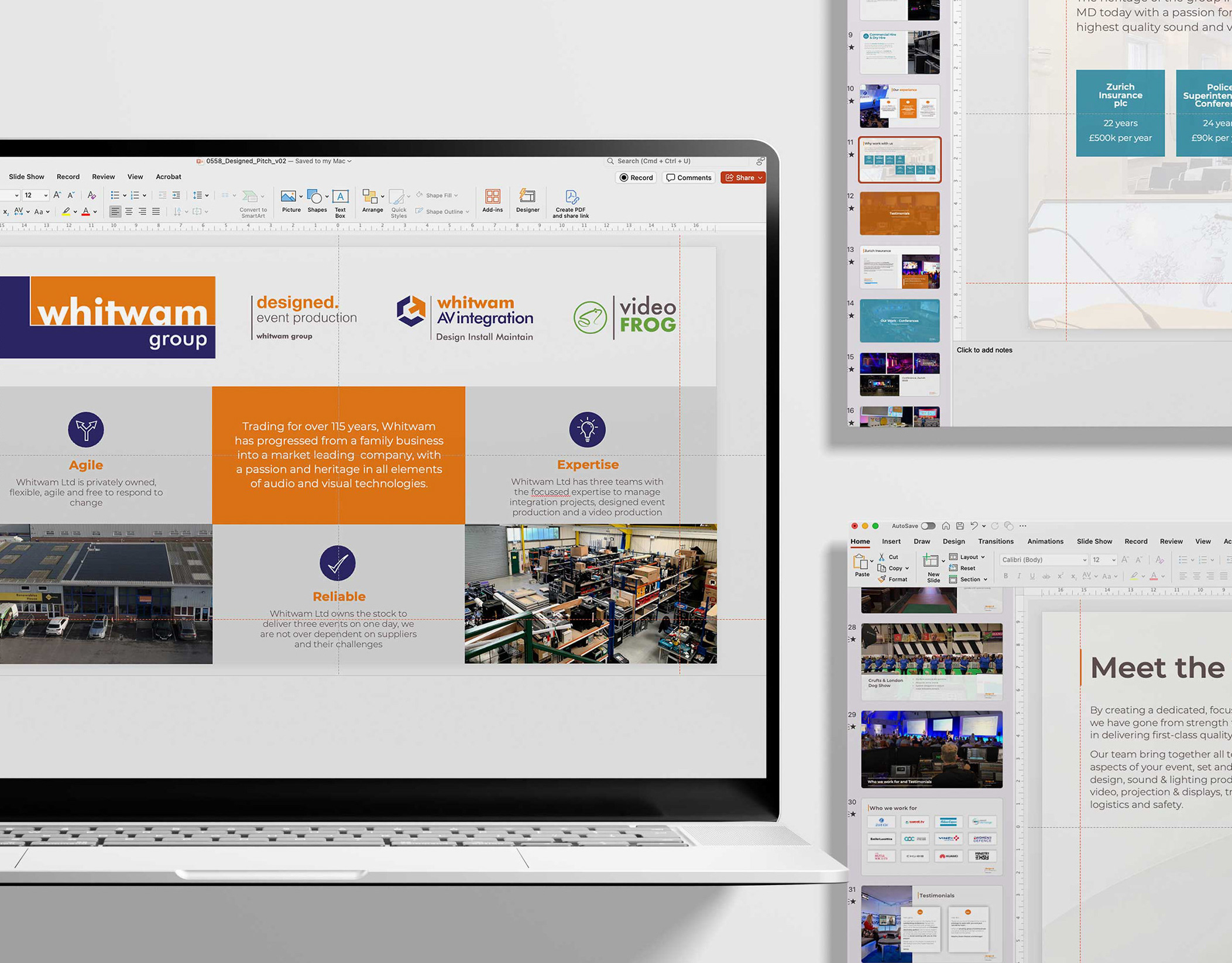Enable center text alignment in laptop window
Image resolution: width=1232 pixels, height=963 pixels.
[129, 212]
